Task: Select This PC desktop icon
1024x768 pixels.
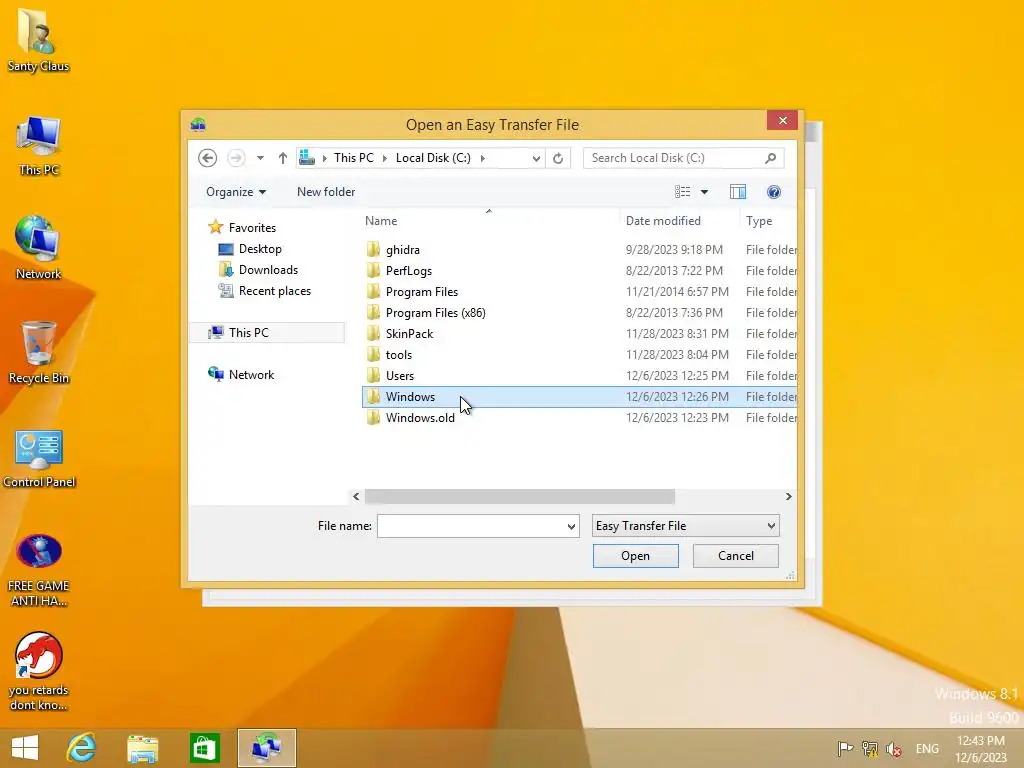Action: point(38,146)
